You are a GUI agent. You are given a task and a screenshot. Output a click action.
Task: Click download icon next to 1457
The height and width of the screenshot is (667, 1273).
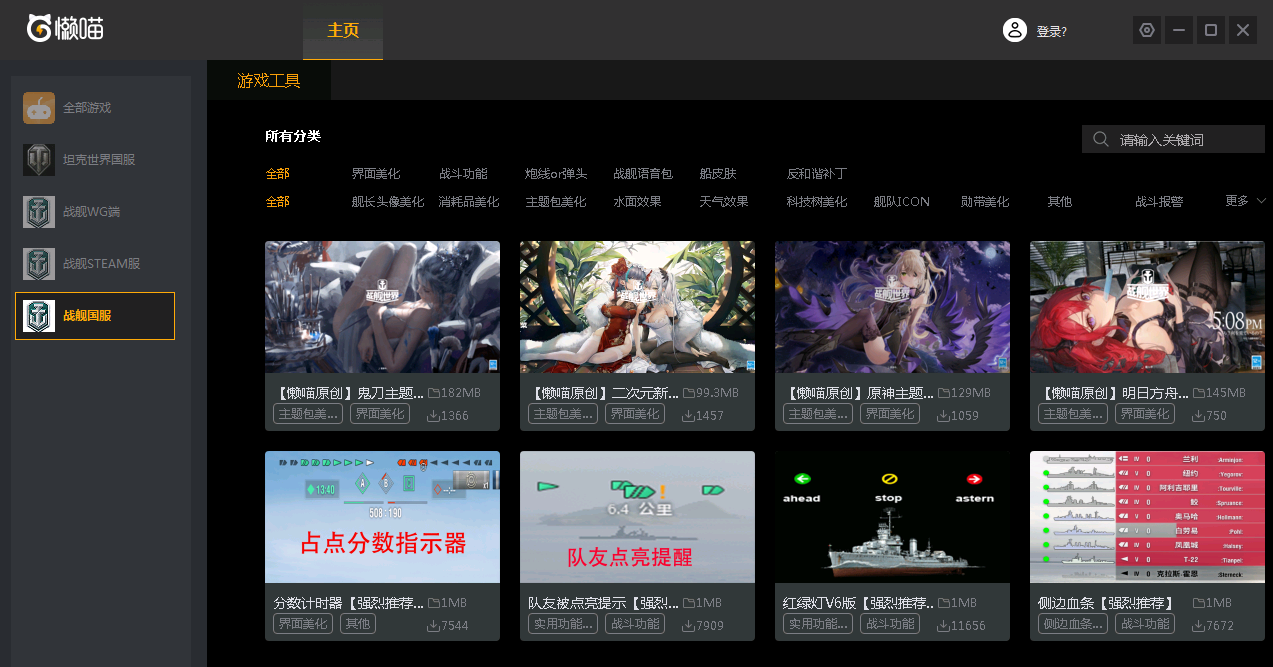[x=689, y=415]
